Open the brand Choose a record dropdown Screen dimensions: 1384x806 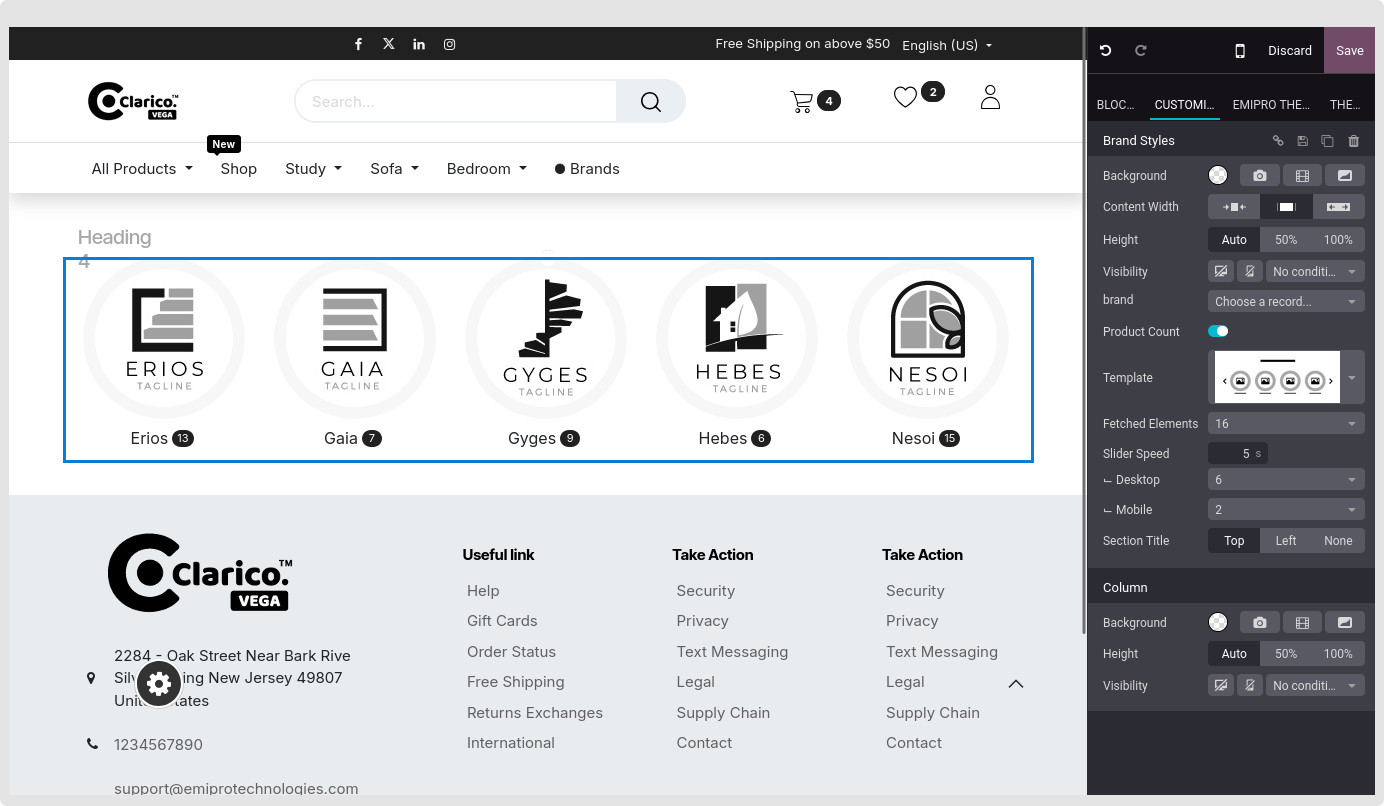1286,302
